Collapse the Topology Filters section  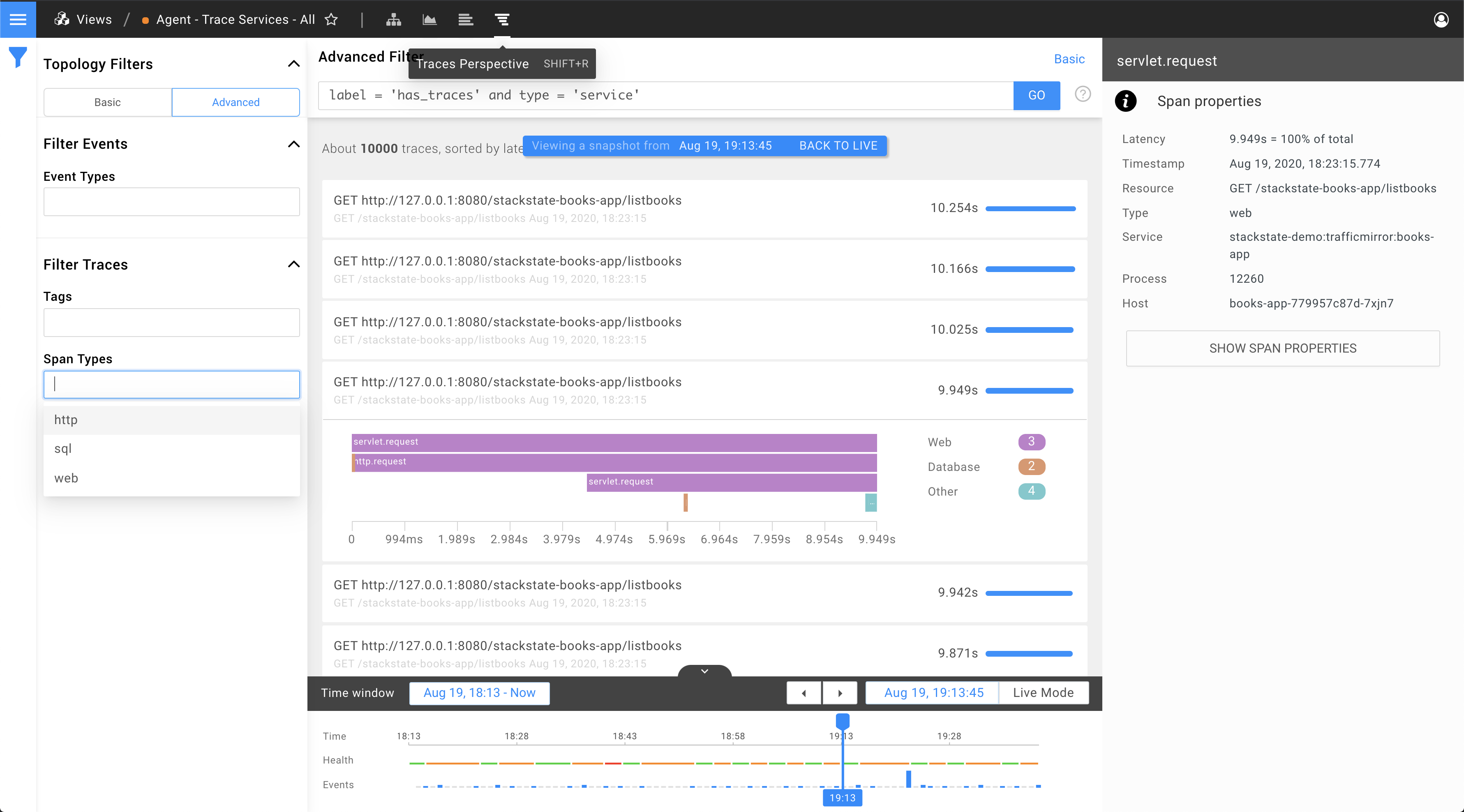(x=294, y=64)
